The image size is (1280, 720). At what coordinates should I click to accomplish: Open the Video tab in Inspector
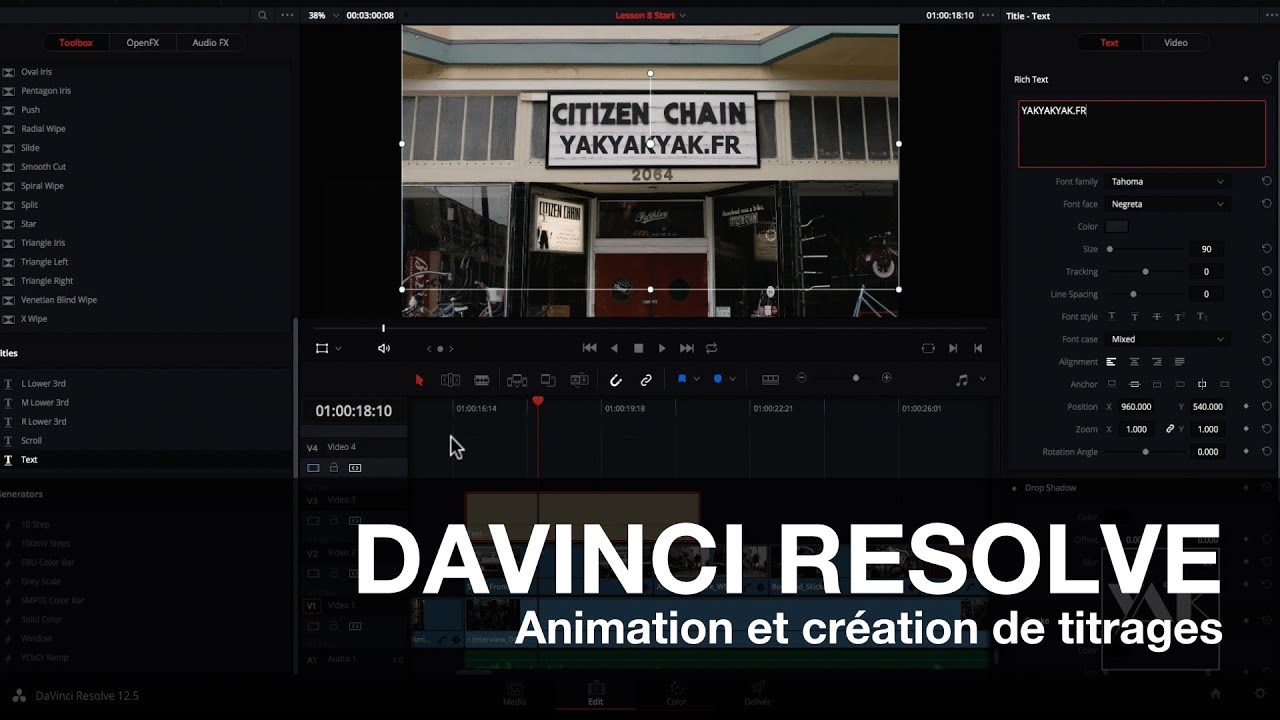pyautogui.click(x=1176, y=43)
